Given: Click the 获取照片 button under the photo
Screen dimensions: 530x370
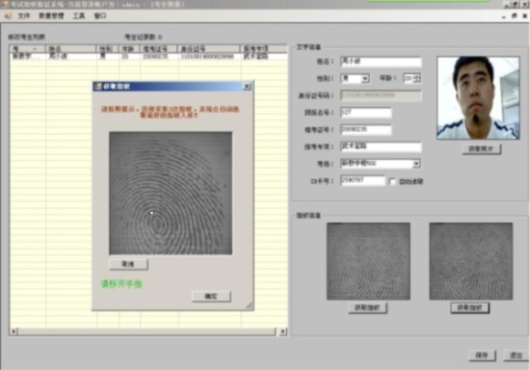Looking at the screenshot, I should click(481, 149).
